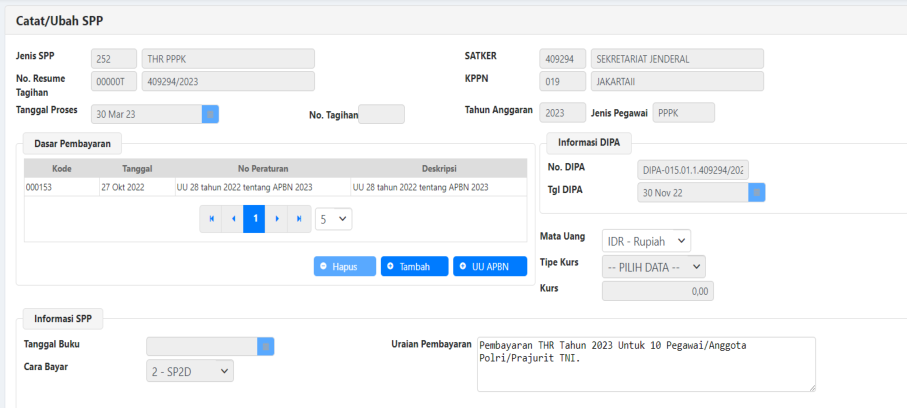Image resolution: width=907 pixels, height=408 pixels.
Task: Open the Tanggal Proses calendar picker
Action: point(210,114)
